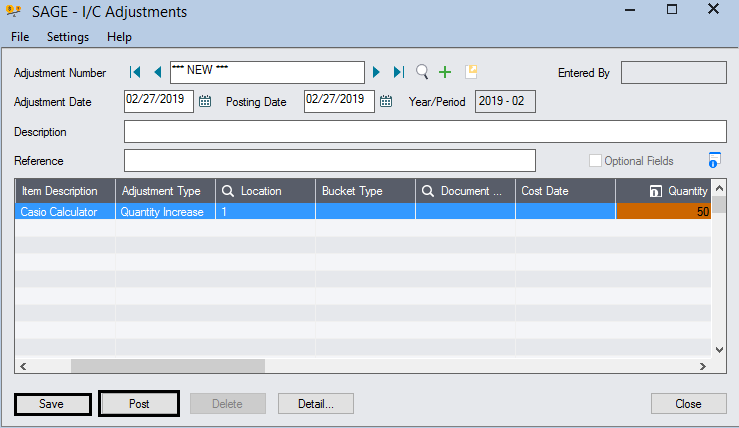
Task: Select the Location cell showing 1
Action: [x=265, y=212]
